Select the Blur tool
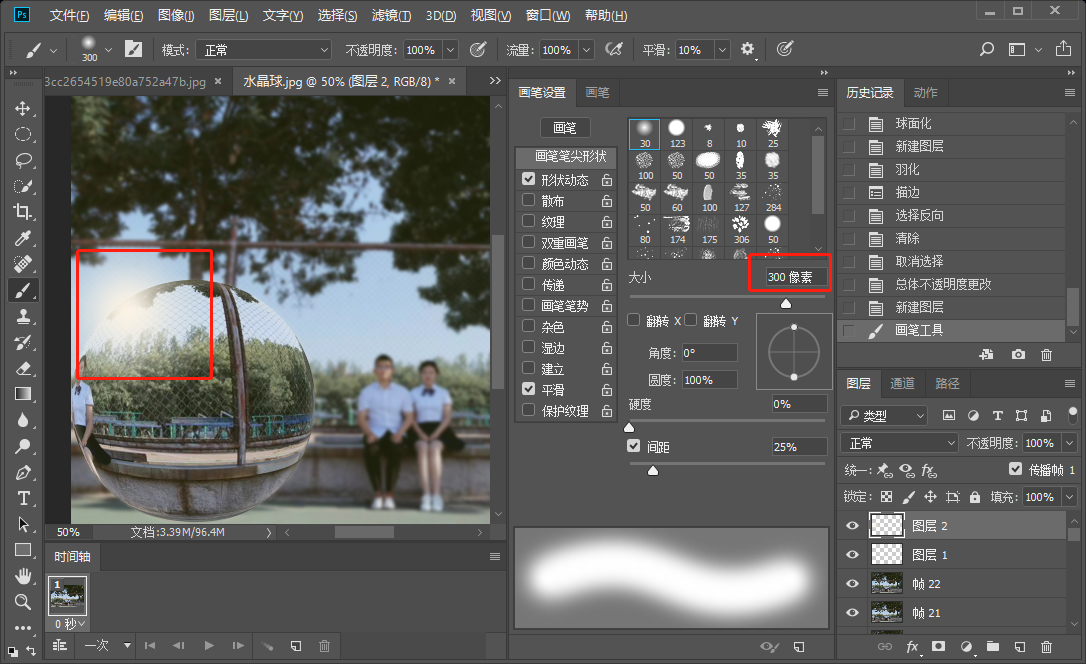Viewport: 1086px width, 664px height. pyautogui.click(x=23, y=420)
